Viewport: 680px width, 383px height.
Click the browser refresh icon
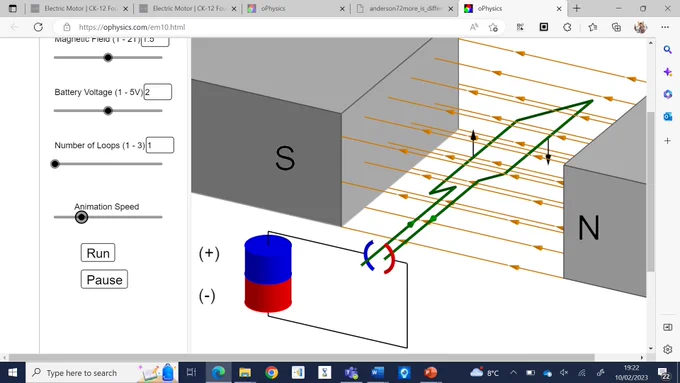38,27
